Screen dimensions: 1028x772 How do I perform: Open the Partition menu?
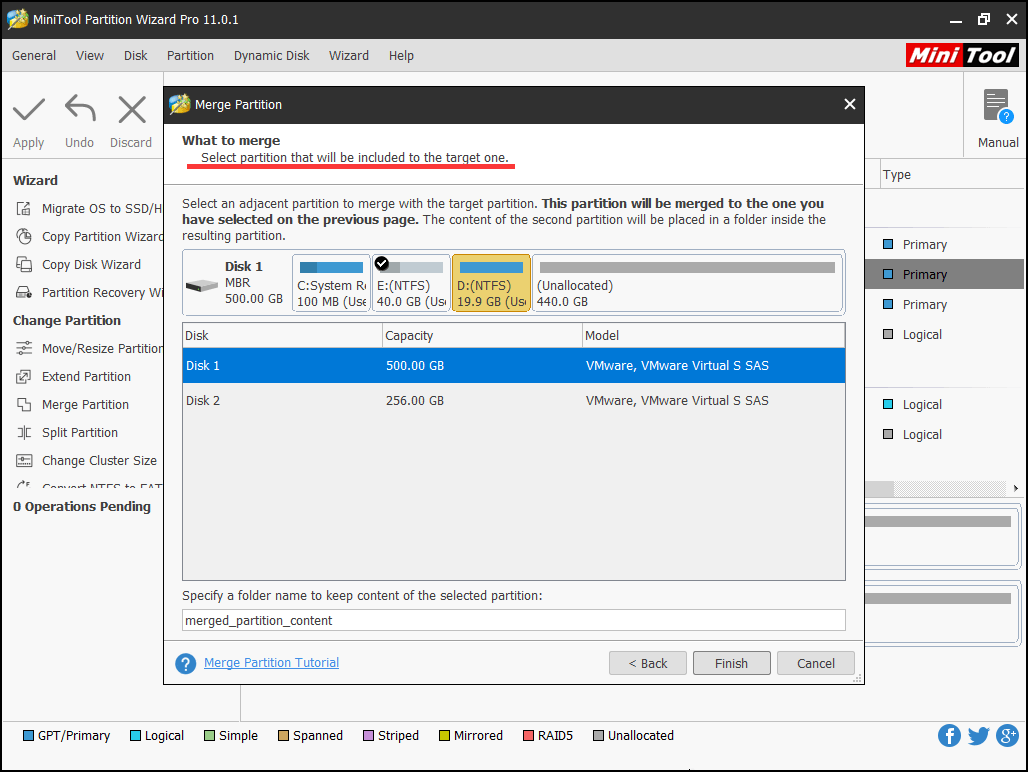tap(190, 56)
